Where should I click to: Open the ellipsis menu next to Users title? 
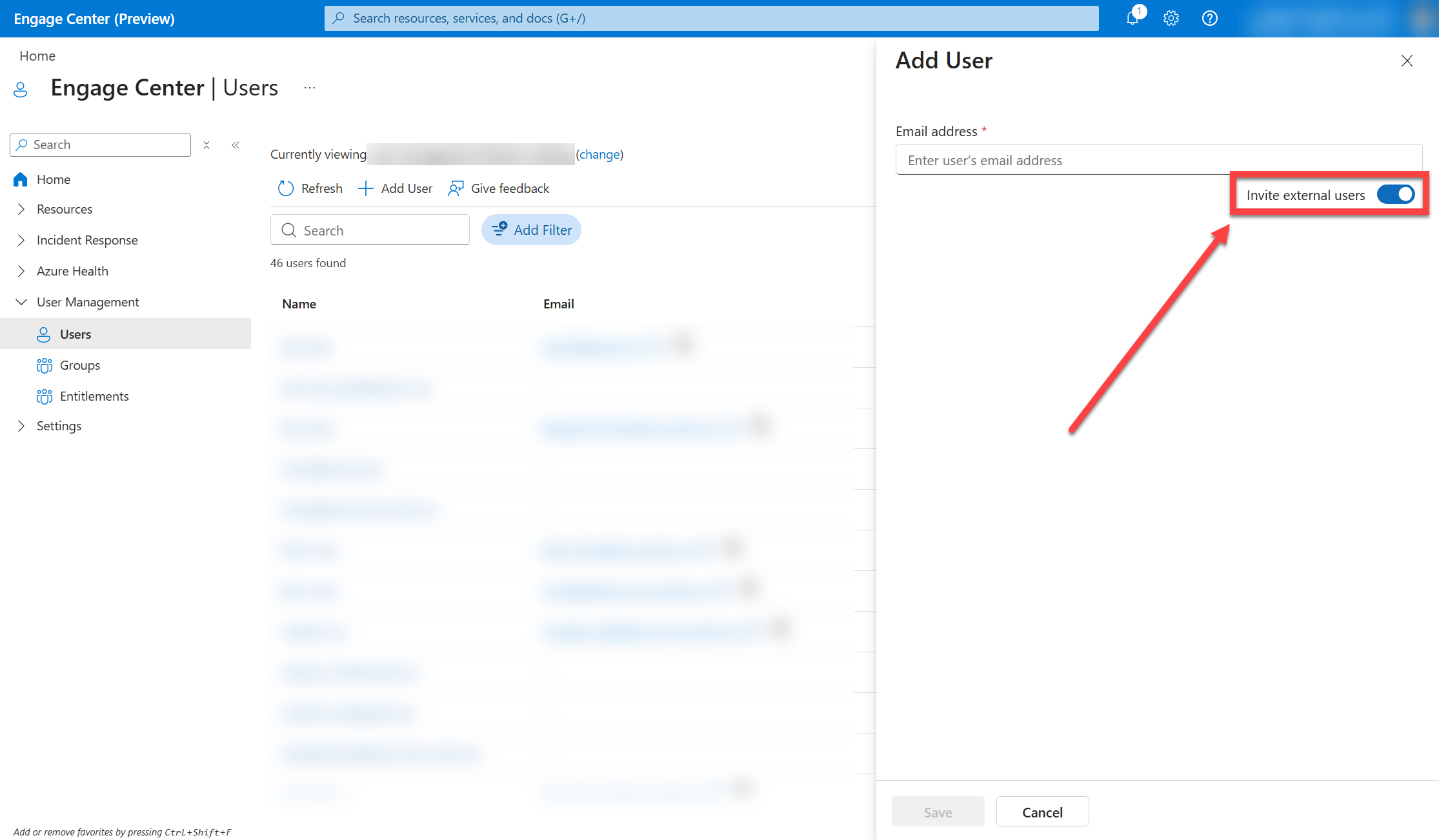[x=310, y=88]
